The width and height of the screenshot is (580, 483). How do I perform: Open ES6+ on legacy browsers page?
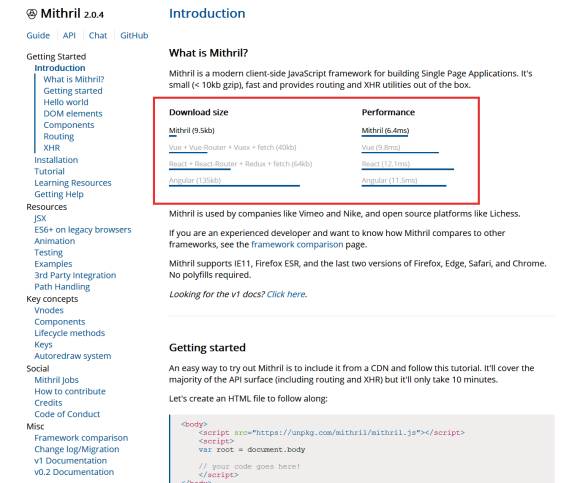pyautogui.click(x=83, y=230)
